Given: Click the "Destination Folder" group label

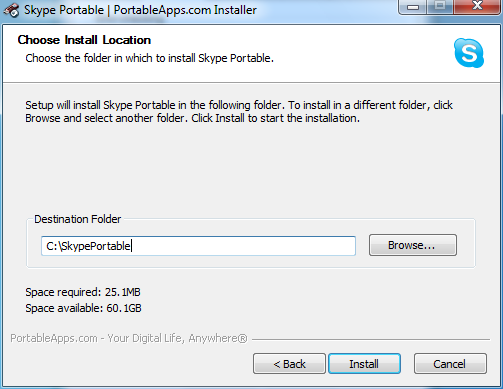Looking at the screenshot, I should click(78, 219).
